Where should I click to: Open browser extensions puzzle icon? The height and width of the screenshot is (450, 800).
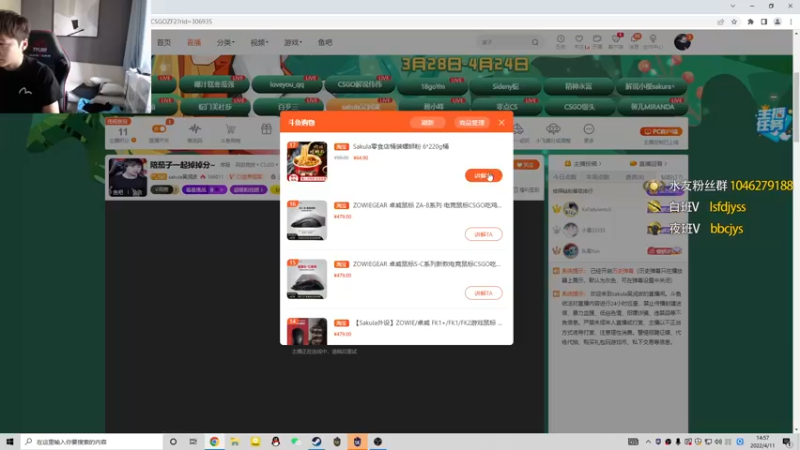[751, 22]
